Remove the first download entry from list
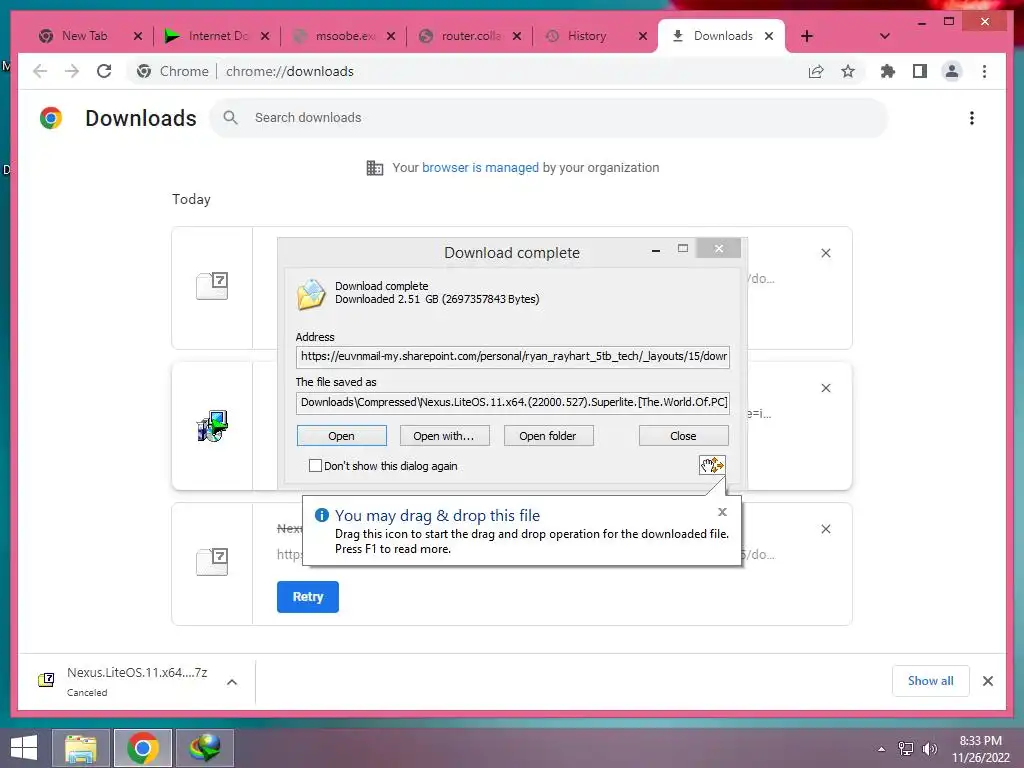This screenshot has width=1024, height=768. click(825, 253)
